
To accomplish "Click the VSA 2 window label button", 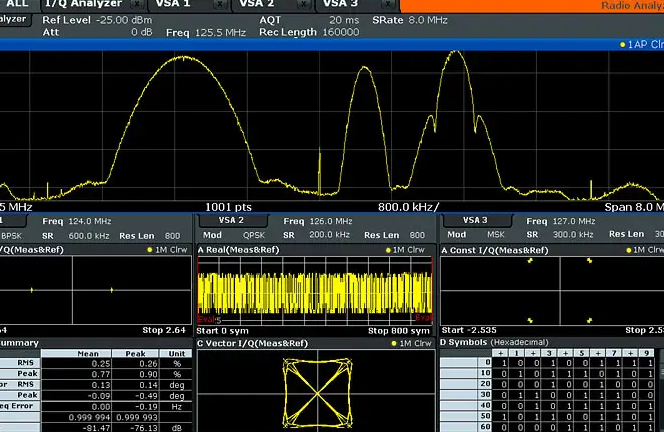I will tap(232, 220).
